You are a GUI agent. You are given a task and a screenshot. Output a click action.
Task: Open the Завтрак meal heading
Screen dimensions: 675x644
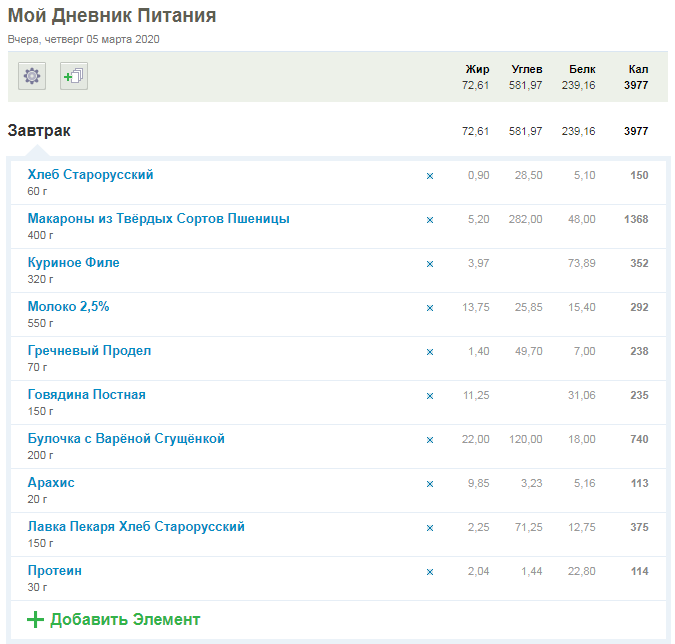coord(39,131)
